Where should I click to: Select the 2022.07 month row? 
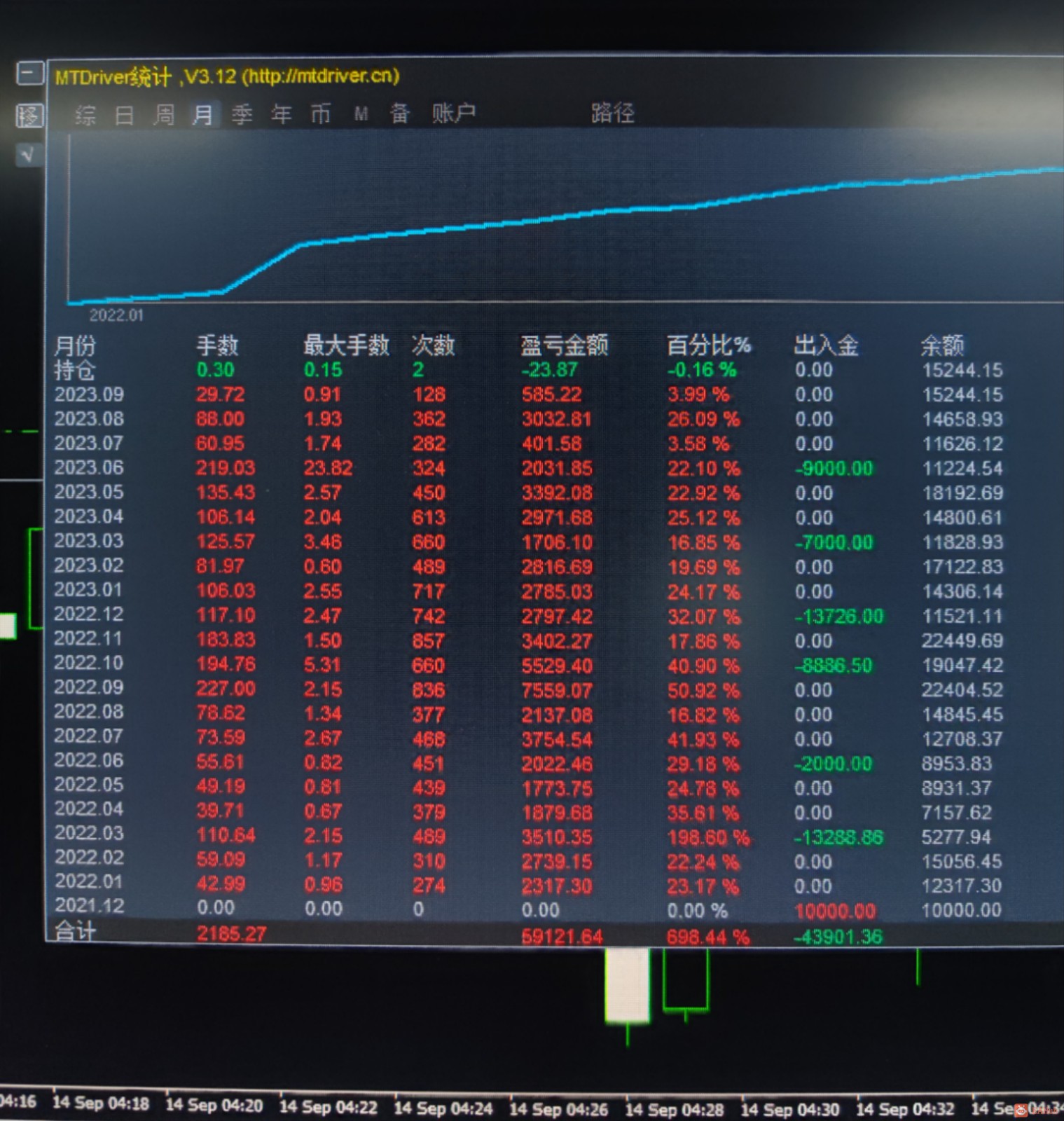point(529,738)
